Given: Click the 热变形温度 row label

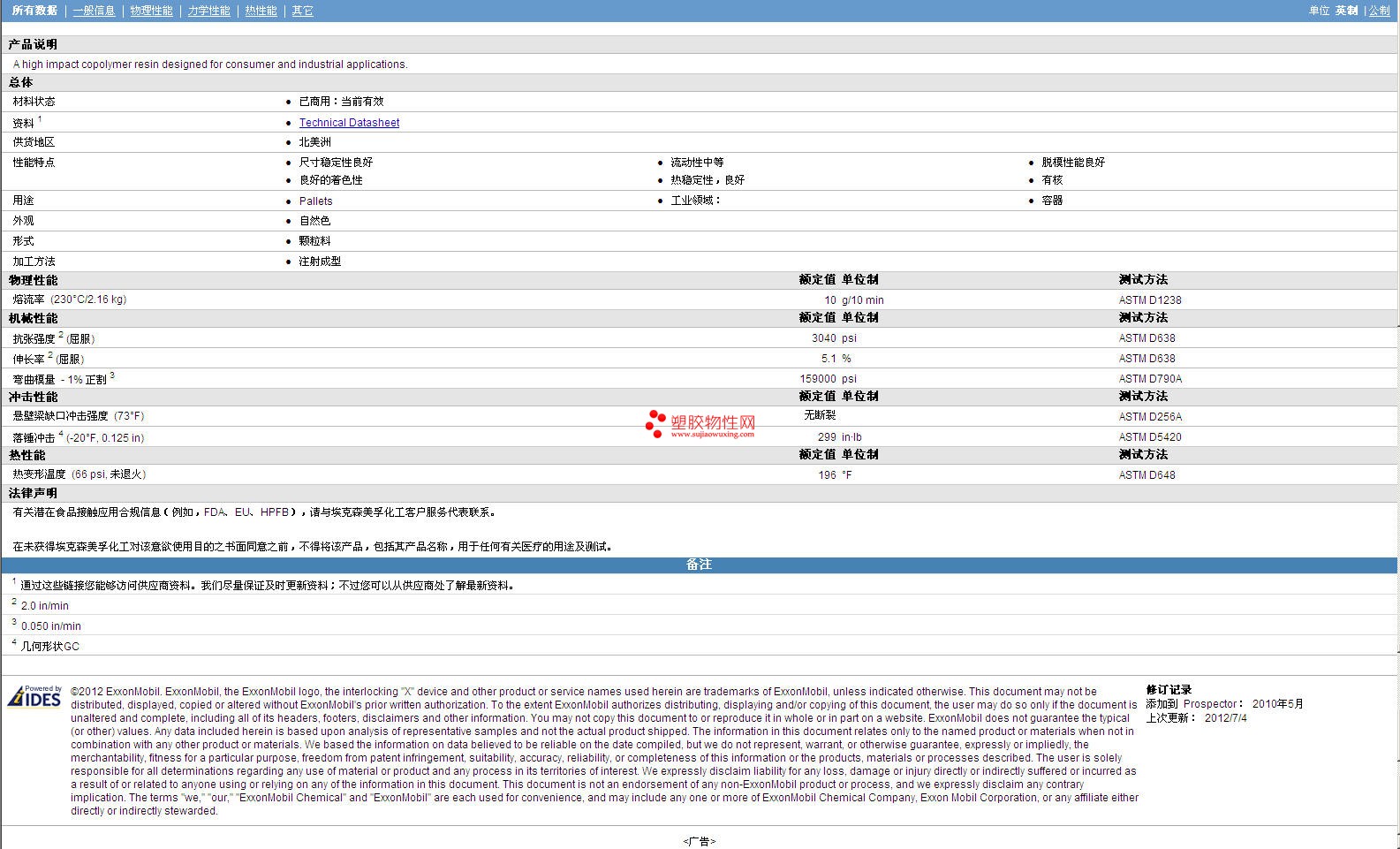Looking at the screenshot, I should point(79,474).
